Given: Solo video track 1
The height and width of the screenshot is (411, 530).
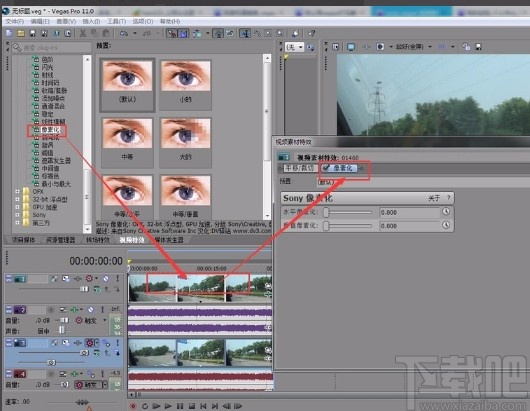Looking at the screenshot, I should pyautogui.click(x=117, y=279).
